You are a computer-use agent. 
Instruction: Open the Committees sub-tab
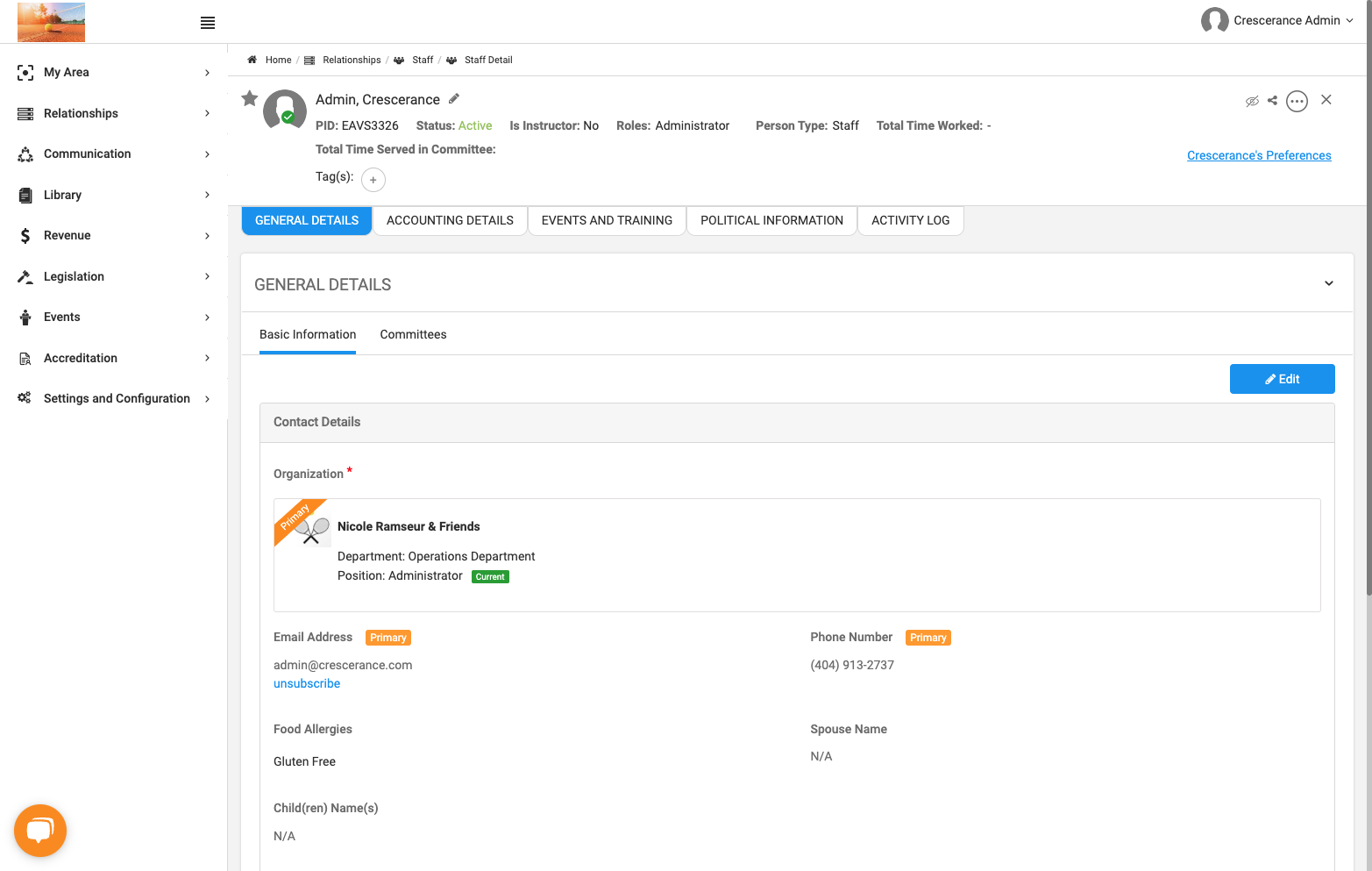tap(413, 334)
